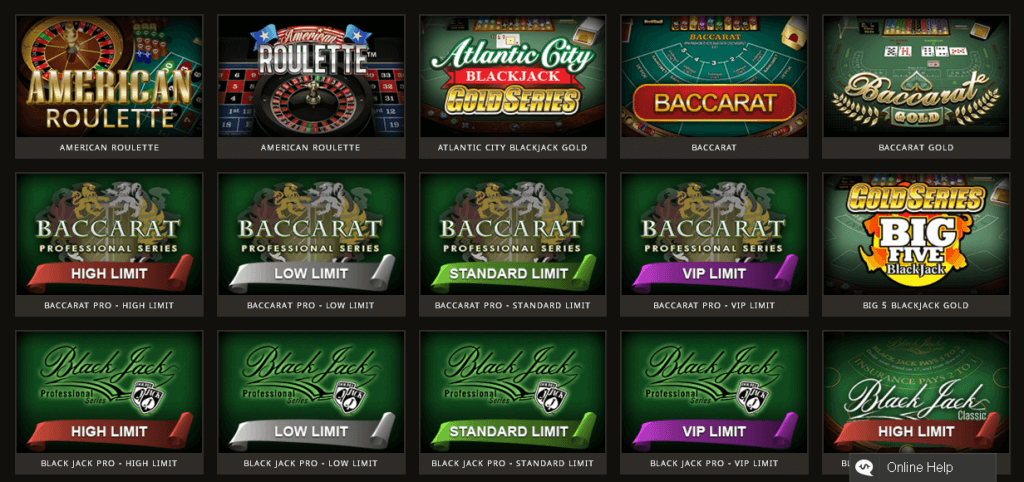Choose Baccarat Professional Series Low Limit
The width and height of the screenshot is (1024, 482).
(x=311, y=234)
